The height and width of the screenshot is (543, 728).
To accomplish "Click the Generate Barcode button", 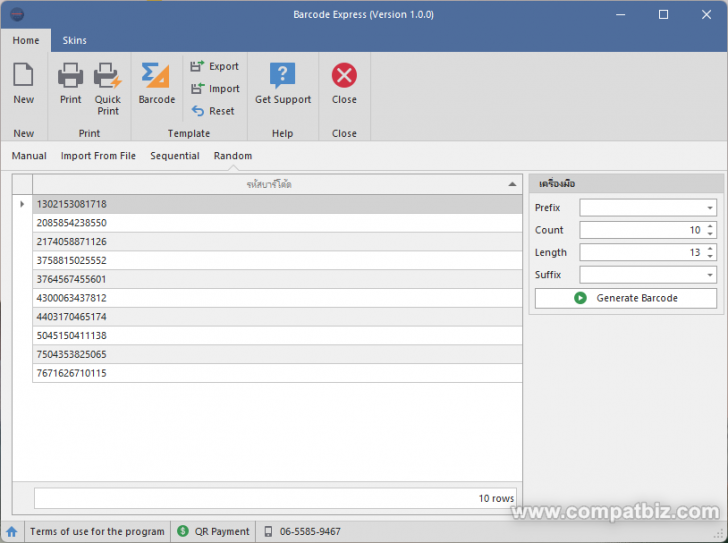I will point(625,298).
